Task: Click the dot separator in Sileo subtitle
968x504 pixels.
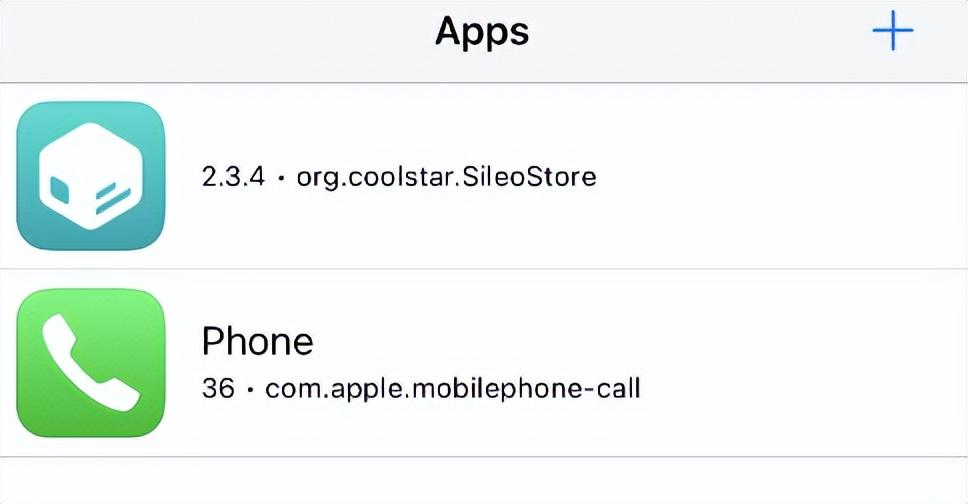Action: click(x=281, y=179)
